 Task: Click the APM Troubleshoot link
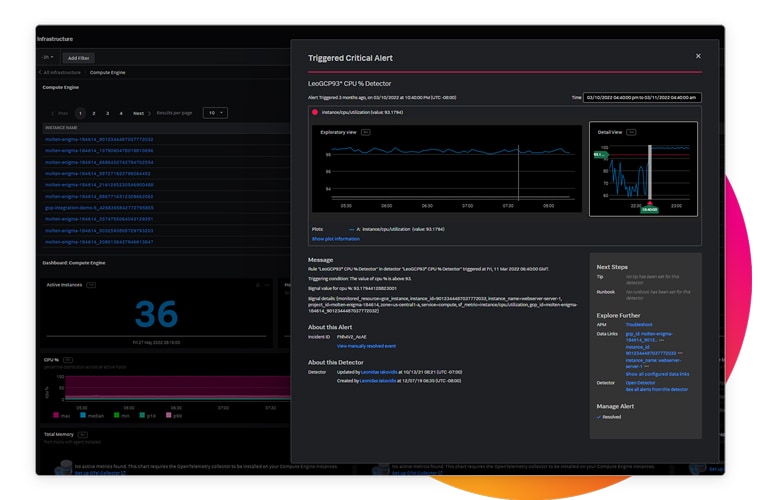(639, 325)
